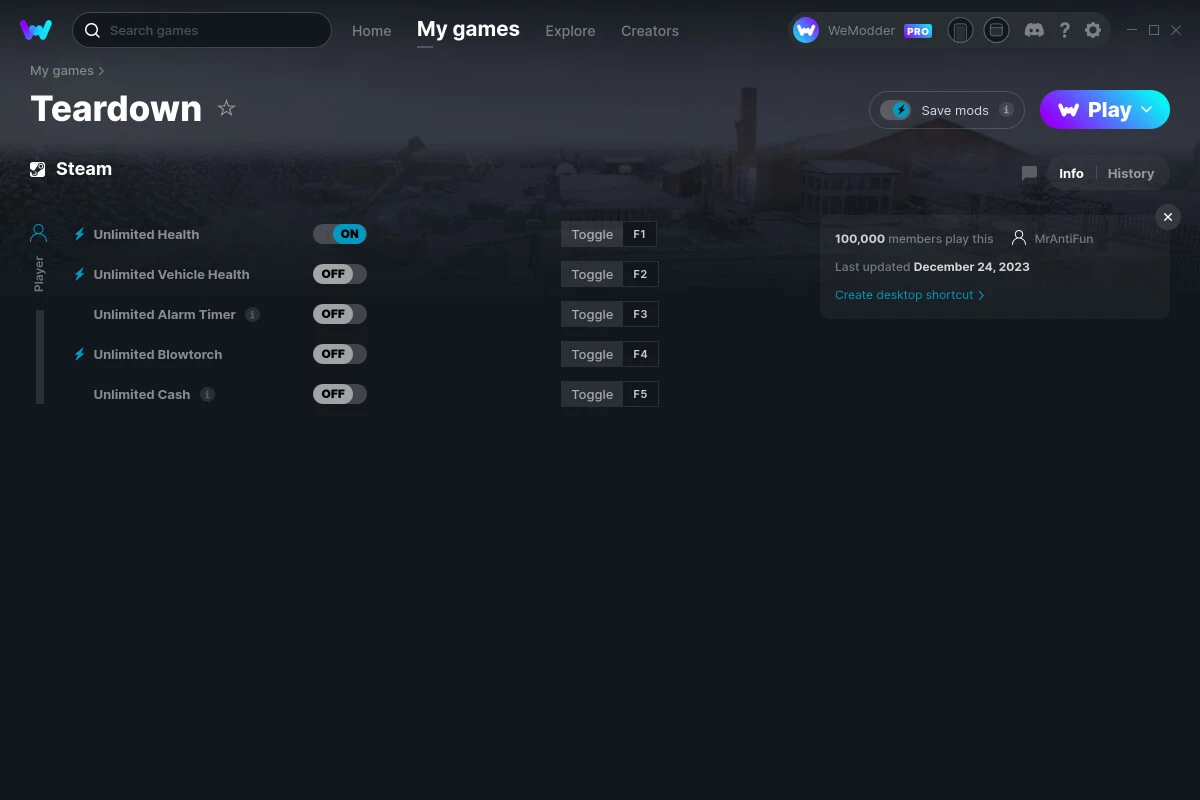Image resolution: width=1200 pixels, height=800 pixels.
Task: Click the Steam platform icon
Action: coord(37,169)
